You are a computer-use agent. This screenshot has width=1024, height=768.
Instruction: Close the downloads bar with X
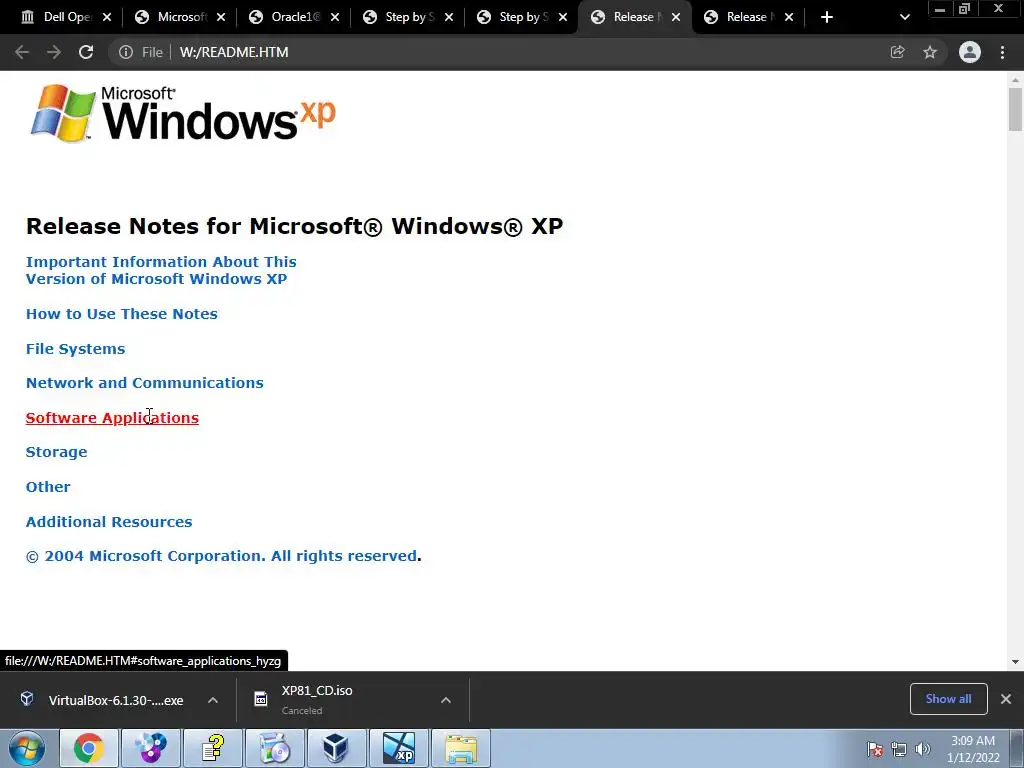(1006, 699)
